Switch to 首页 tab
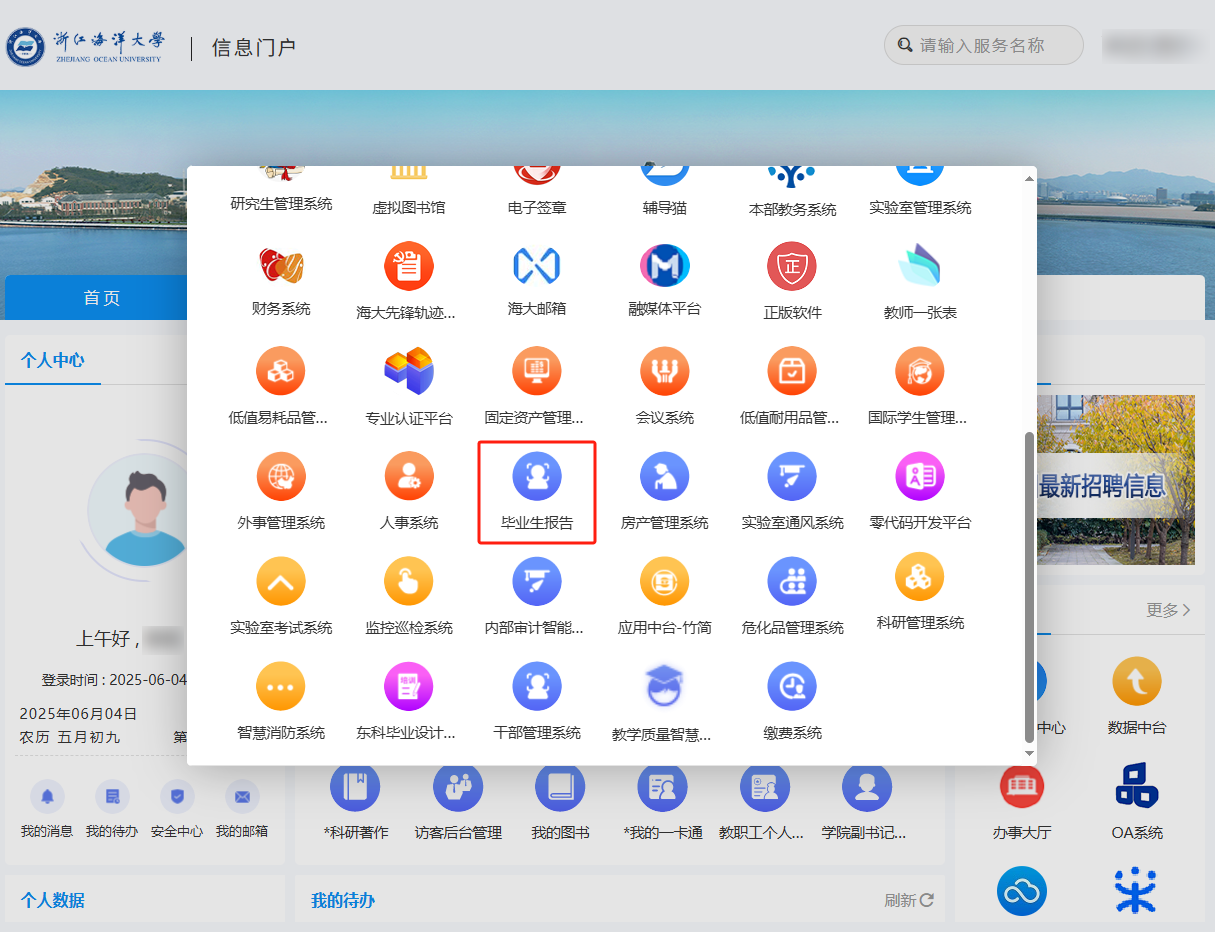The height and width of the screenshot is (932, 1215). click(x=101, y=297)
